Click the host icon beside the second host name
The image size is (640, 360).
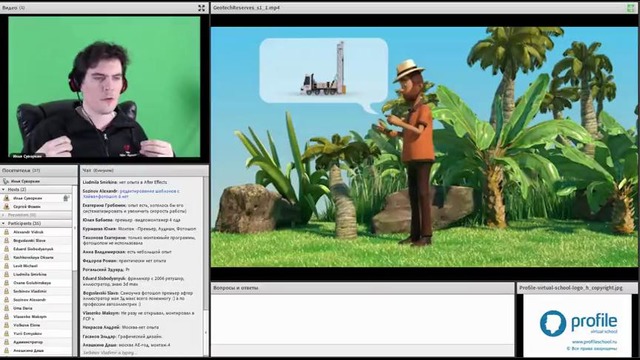pyautogui.click(x=7, y=207)
